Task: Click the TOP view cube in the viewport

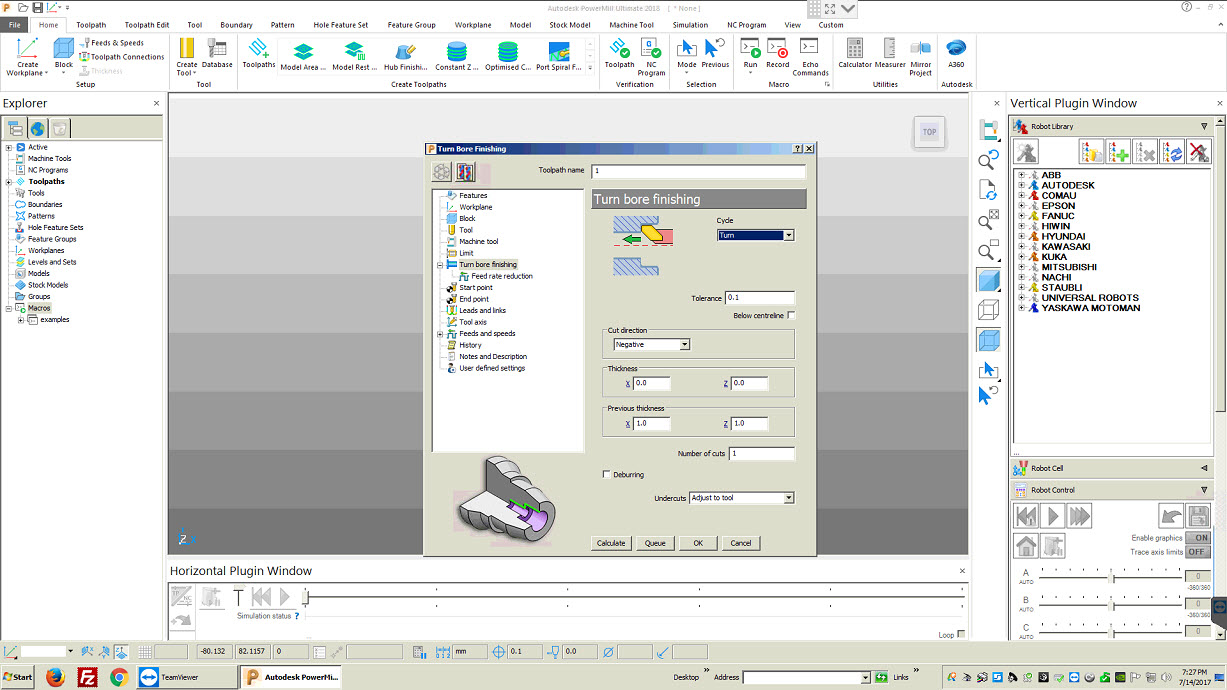Action: click(929, 132)
